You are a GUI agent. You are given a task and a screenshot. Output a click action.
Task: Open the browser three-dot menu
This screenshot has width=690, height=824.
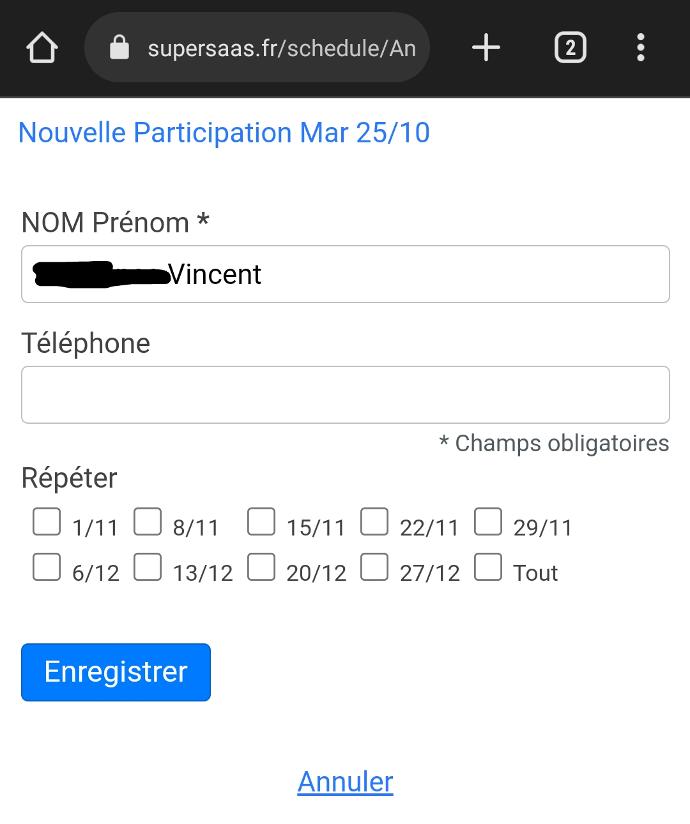pyautogui.click(x=641, y=47)
